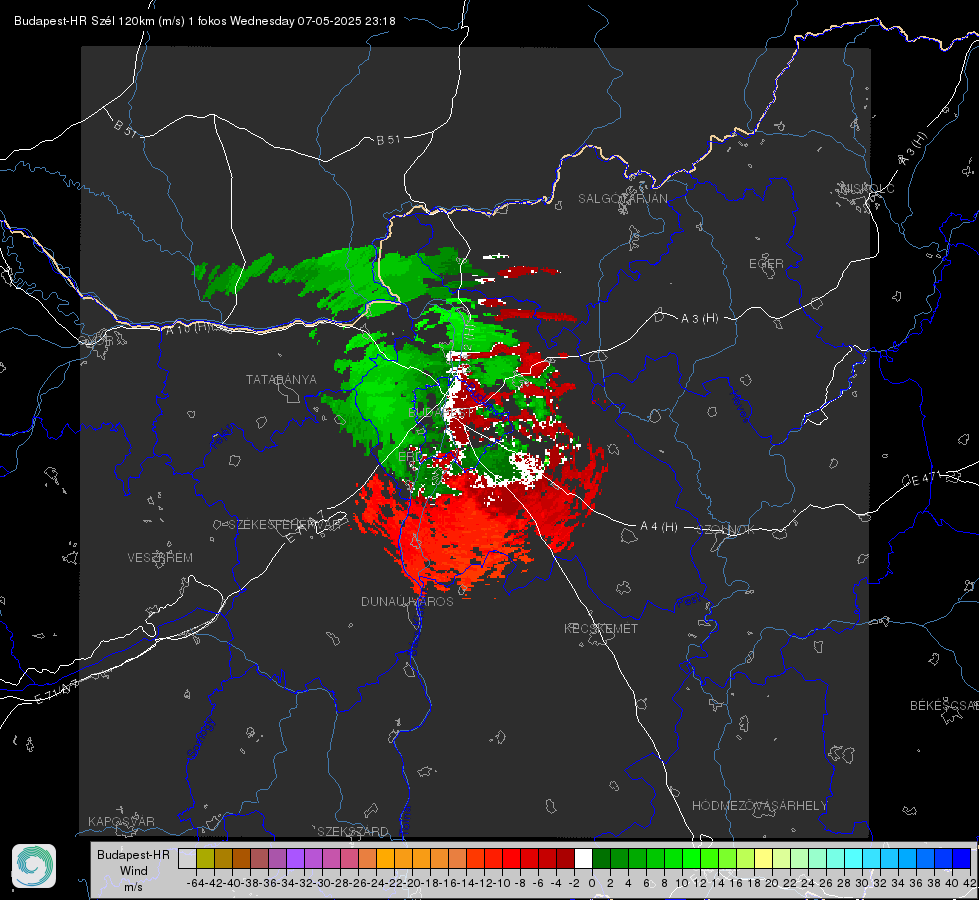The image size is (979, 900).
Task: Click the KECSKEMÉT city label
Action: (601, 628)
